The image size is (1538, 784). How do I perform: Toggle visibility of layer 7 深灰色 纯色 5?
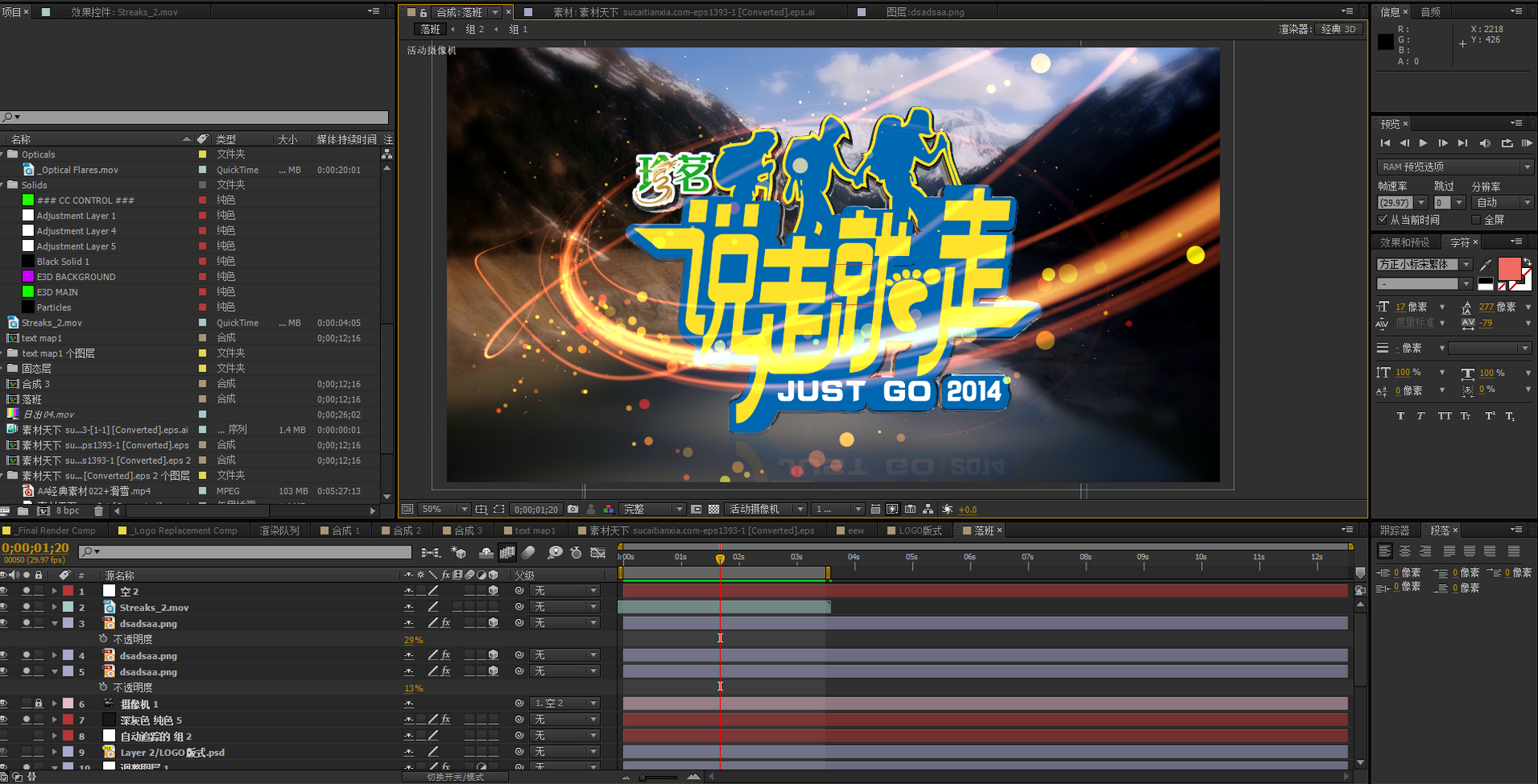coord(4,719)
